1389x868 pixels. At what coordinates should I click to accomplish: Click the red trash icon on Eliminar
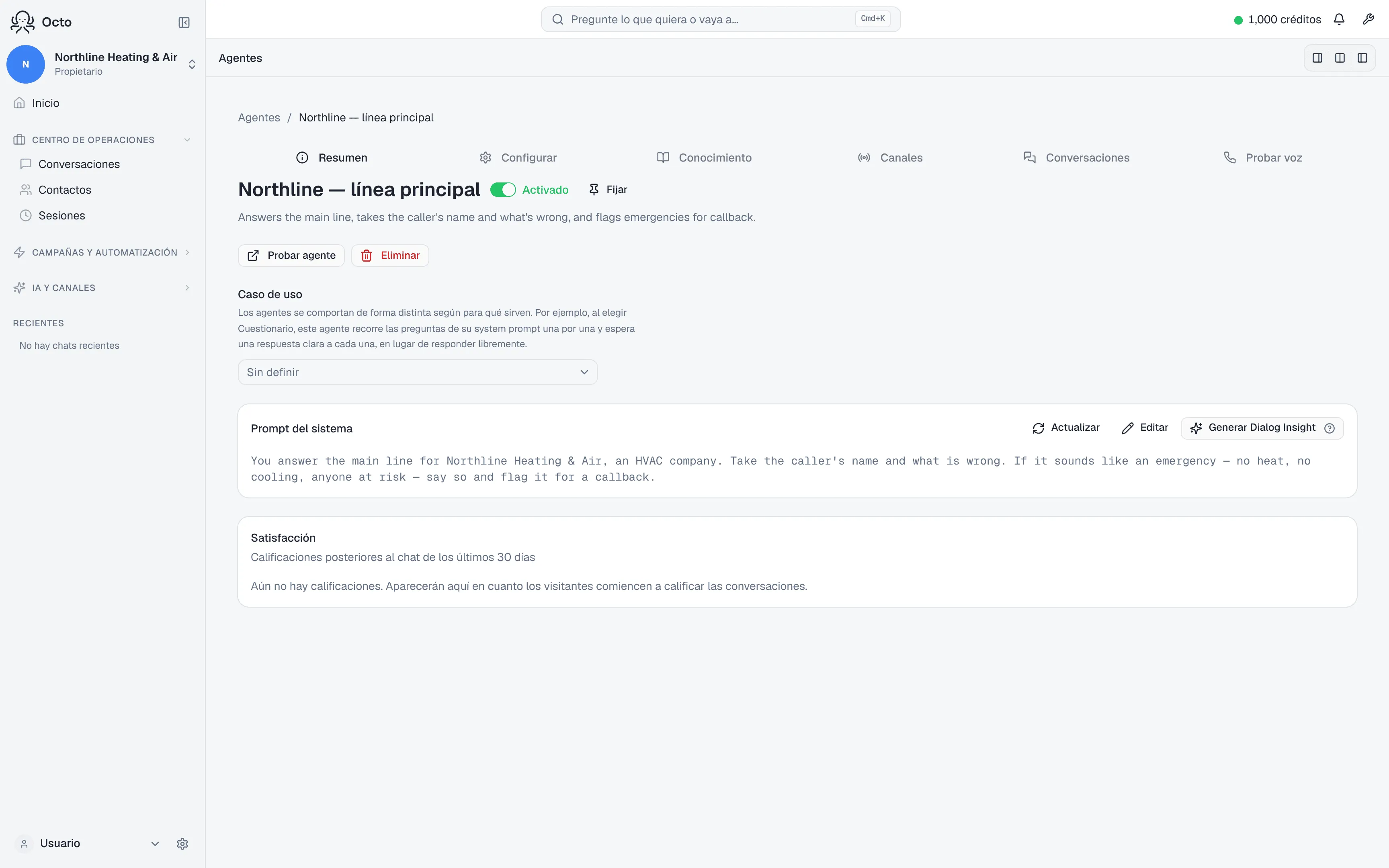366,256
